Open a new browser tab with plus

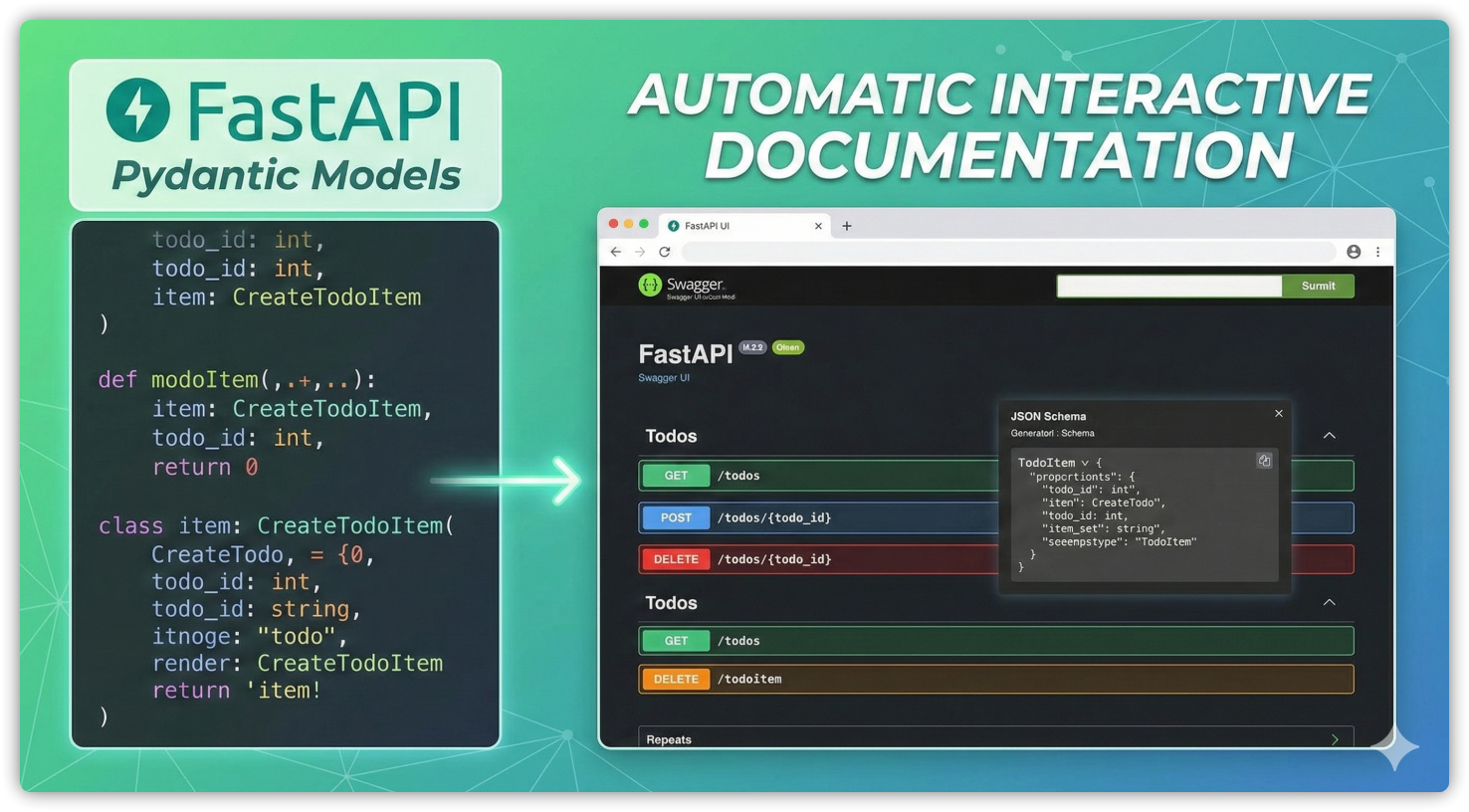pyautogui.click(x=847, y=226)
